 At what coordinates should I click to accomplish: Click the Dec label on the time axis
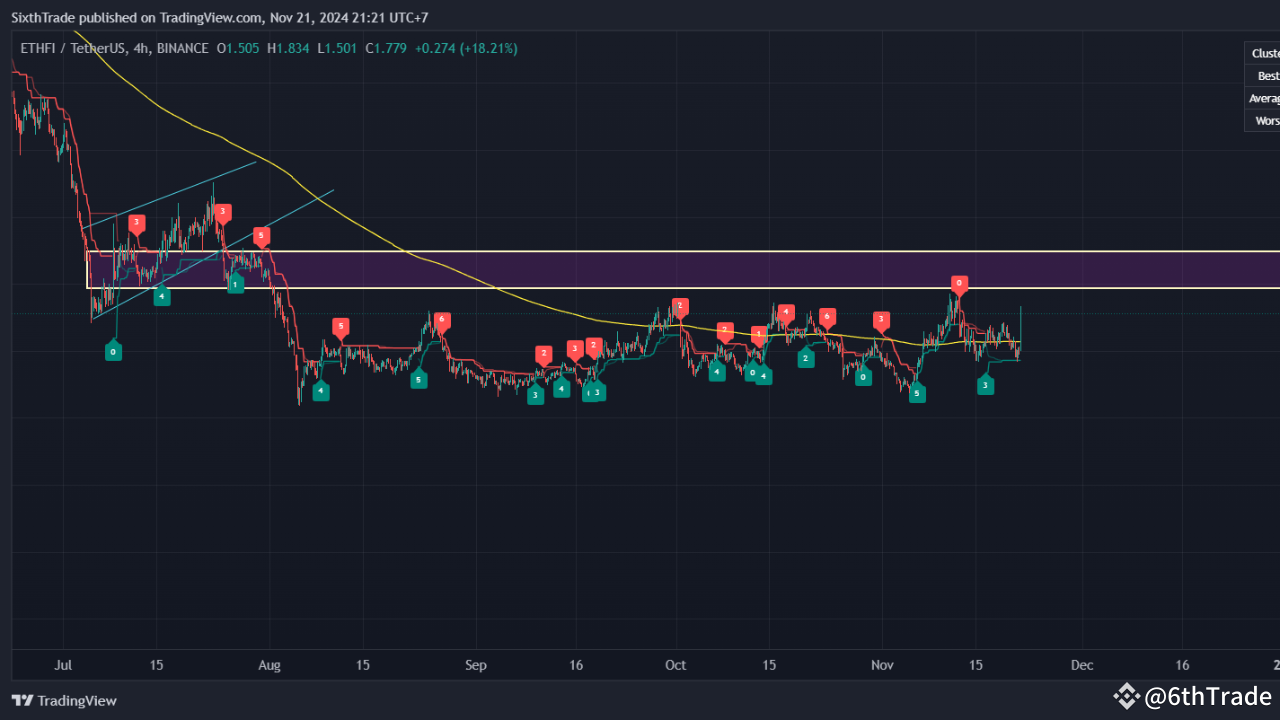1081,665
